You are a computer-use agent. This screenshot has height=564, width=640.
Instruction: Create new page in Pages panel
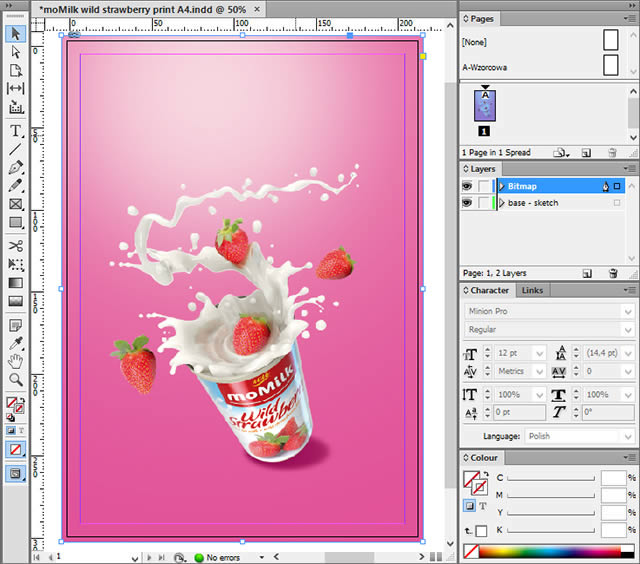pos(586,153)
